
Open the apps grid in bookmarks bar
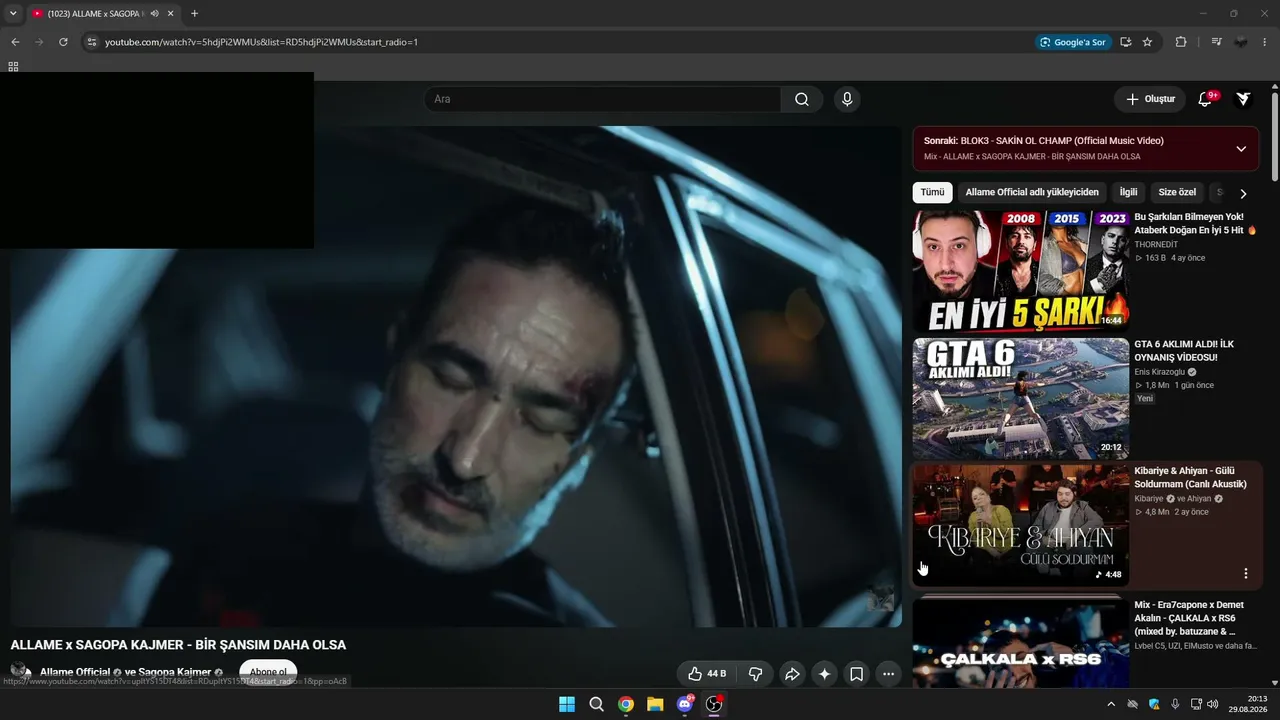(13, 67)
